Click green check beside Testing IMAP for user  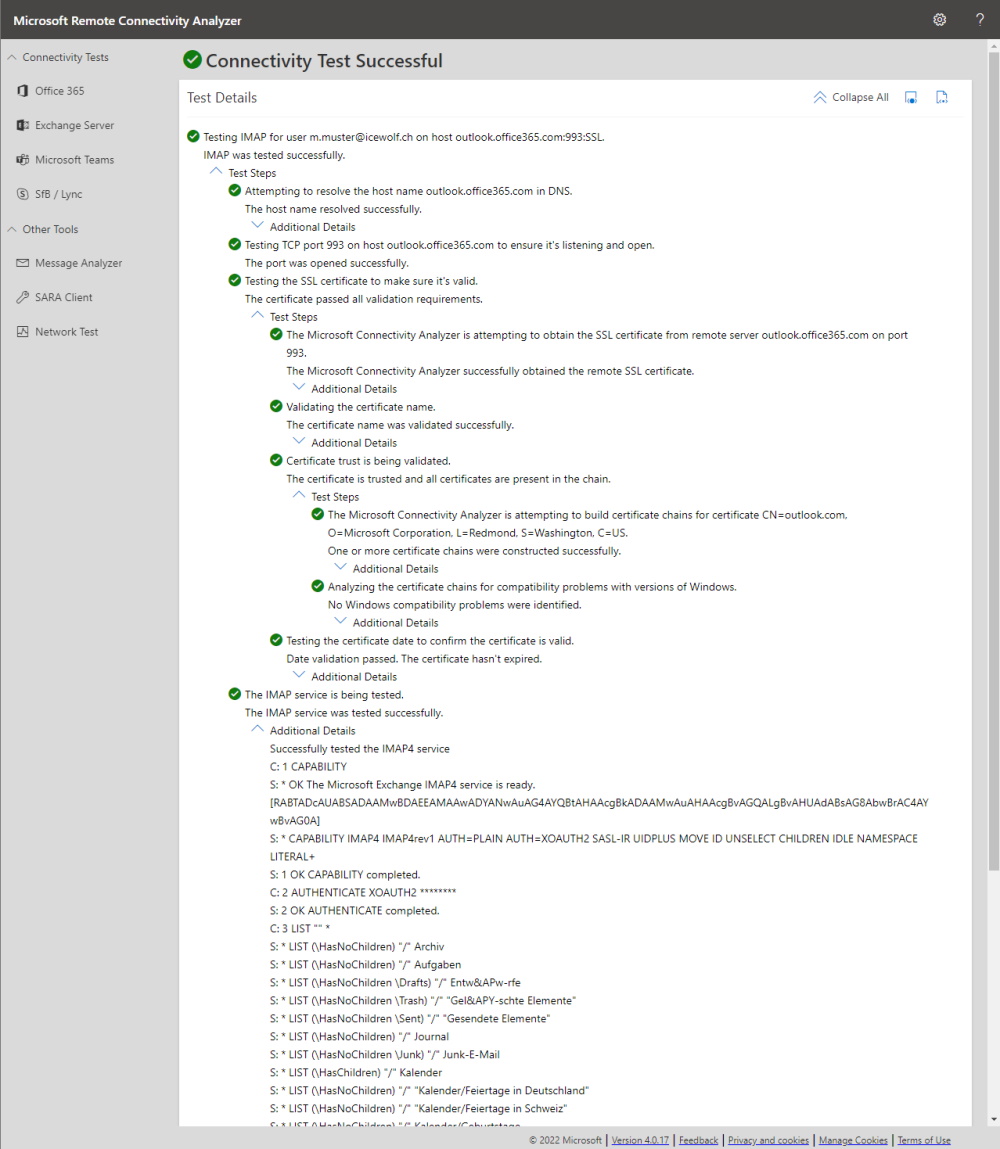pos(193,136)
